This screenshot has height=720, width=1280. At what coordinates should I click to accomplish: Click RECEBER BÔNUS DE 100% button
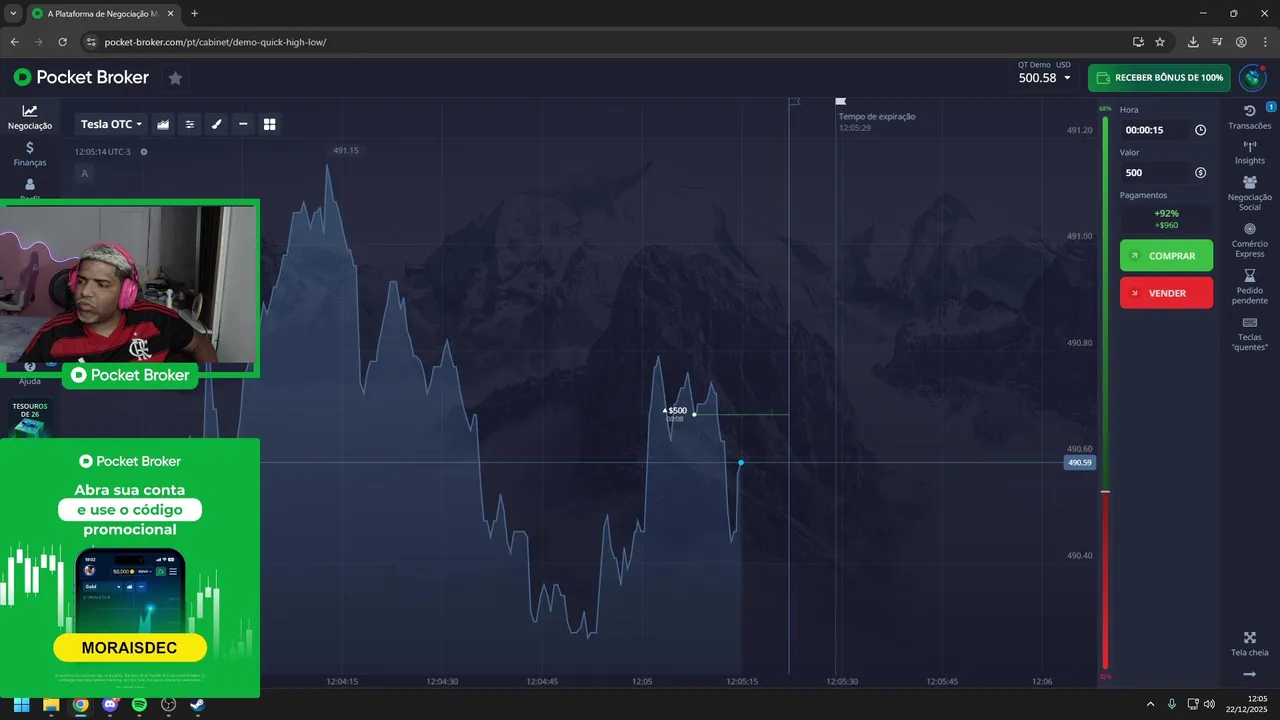tap(1159, 78)
